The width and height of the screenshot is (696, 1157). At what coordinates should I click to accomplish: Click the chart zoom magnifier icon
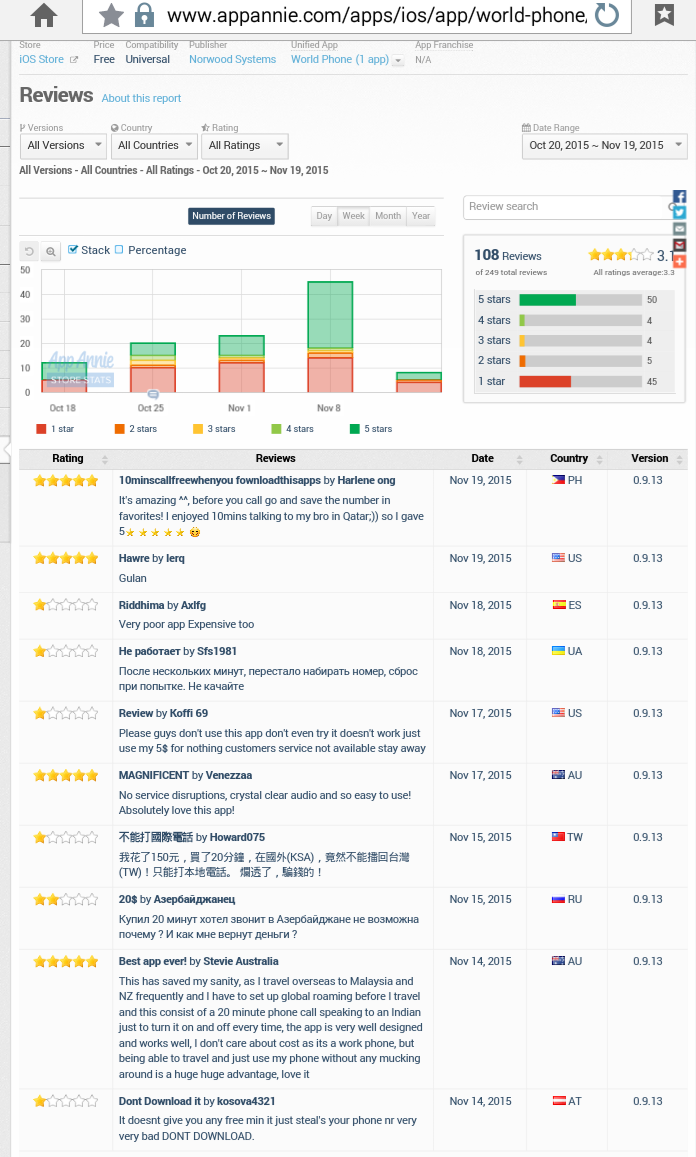(51, 251)
